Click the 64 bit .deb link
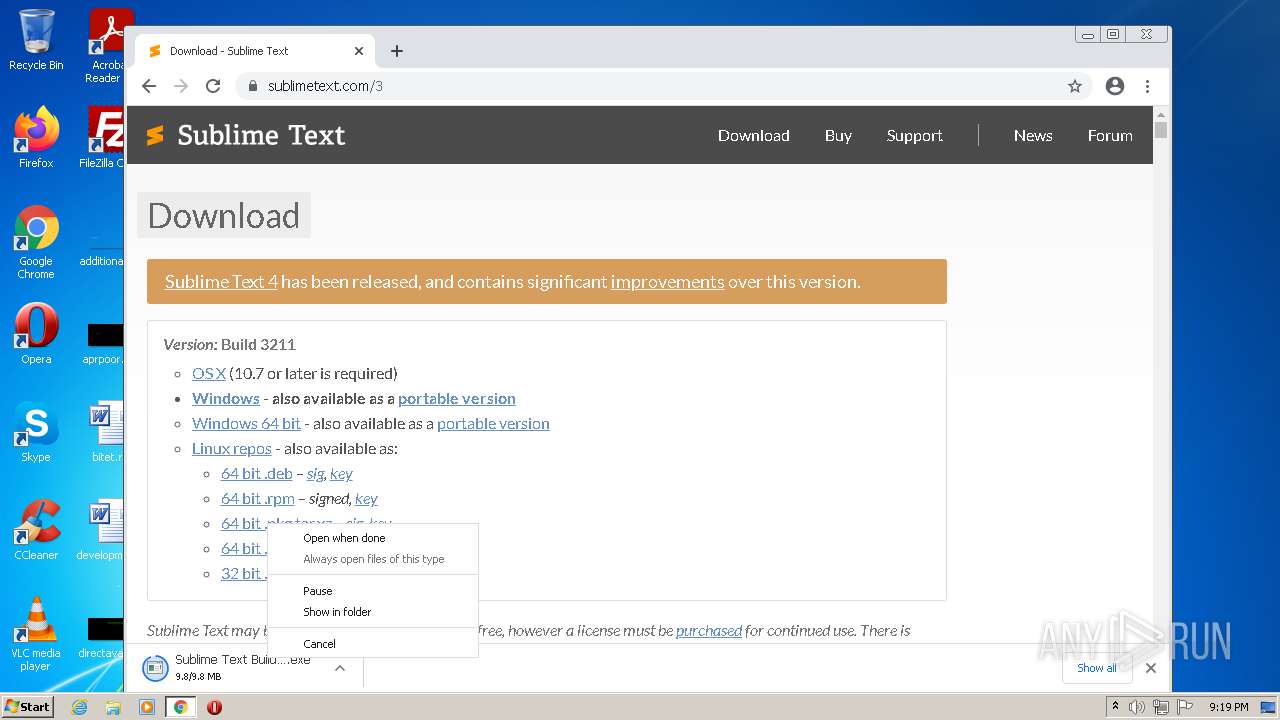The height and width of the screenshot is (720, 1280). [x=257, y=473]
